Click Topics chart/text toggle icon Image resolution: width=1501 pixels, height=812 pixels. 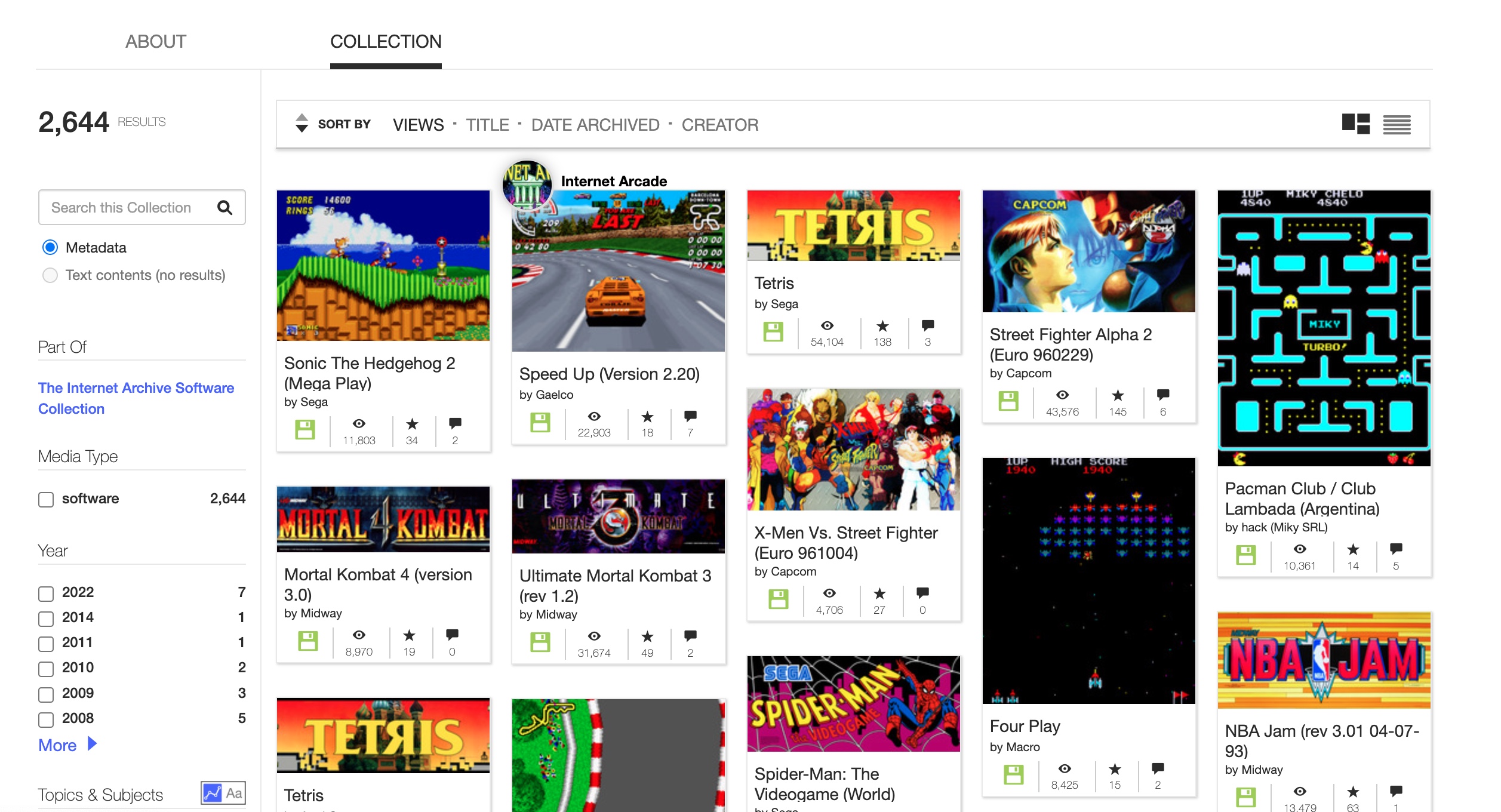(x=223, y=793)
